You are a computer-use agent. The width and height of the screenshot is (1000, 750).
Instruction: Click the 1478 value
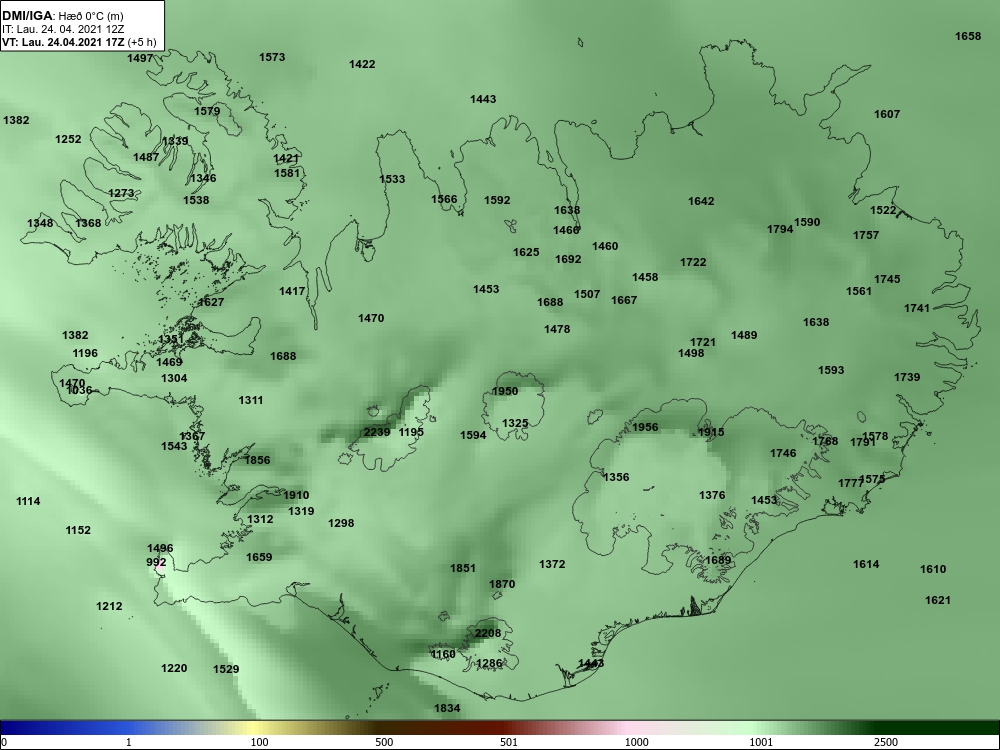(x=557, y=330)
